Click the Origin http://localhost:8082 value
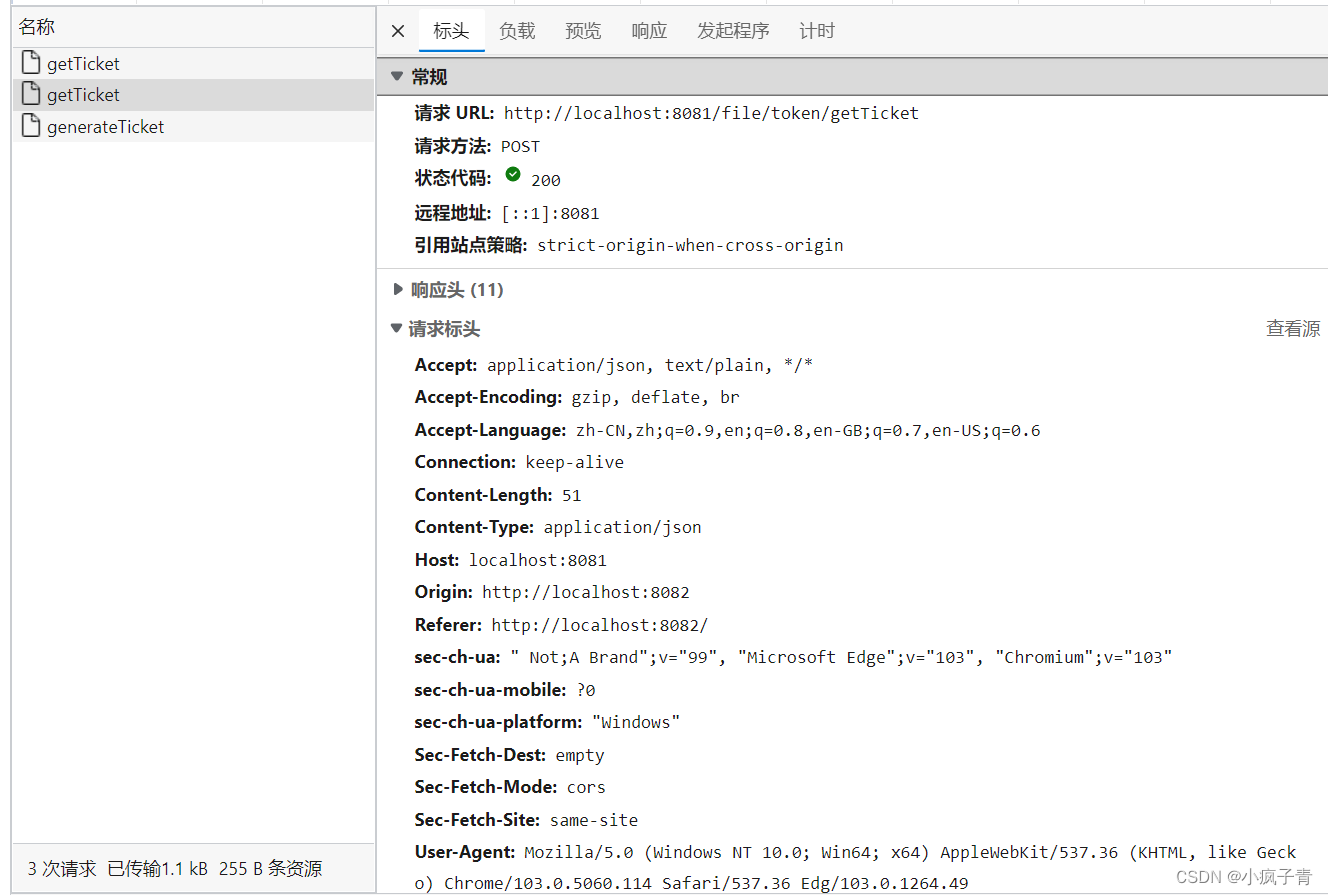 click(x=586, y=592)
